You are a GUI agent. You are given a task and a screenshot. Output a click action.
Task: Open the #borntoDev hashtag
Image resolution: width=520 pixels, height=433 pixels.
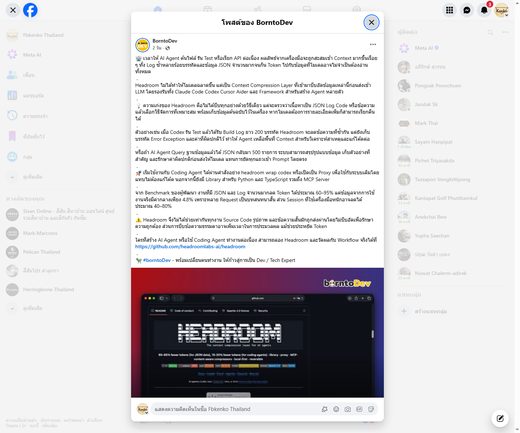click(x=157, y=260)
